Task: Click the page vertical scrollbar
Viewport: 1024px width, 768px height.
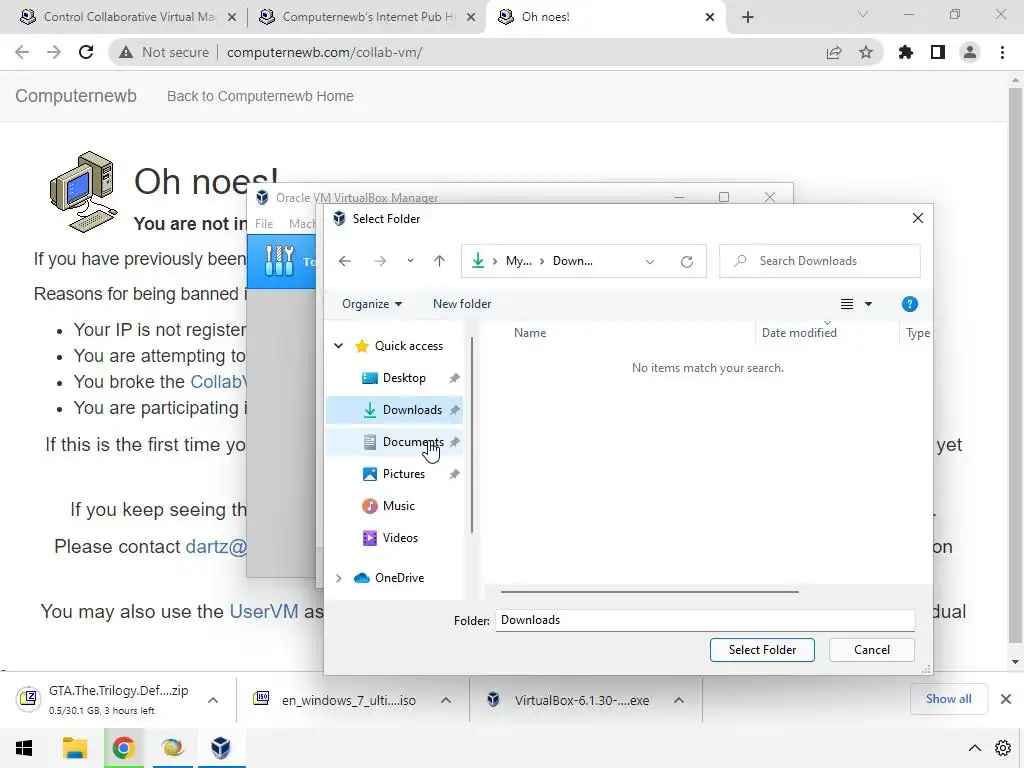Action: click(1015, 366)
